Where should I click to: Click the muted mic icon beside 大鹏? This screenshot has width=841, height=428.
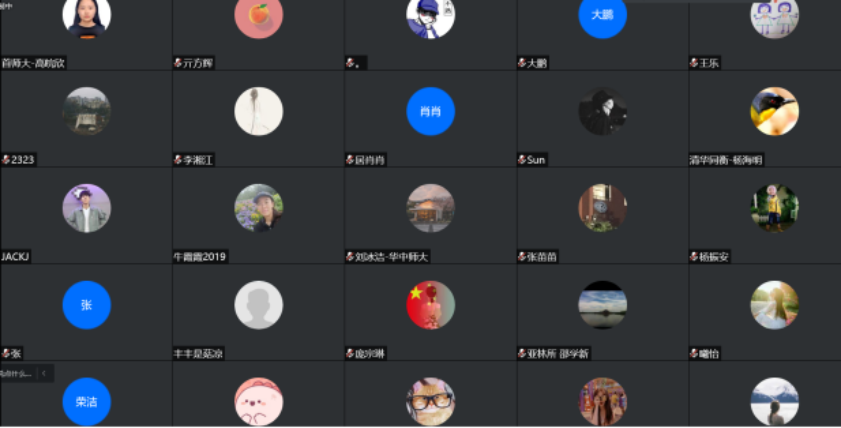click(x=521, y=63)
